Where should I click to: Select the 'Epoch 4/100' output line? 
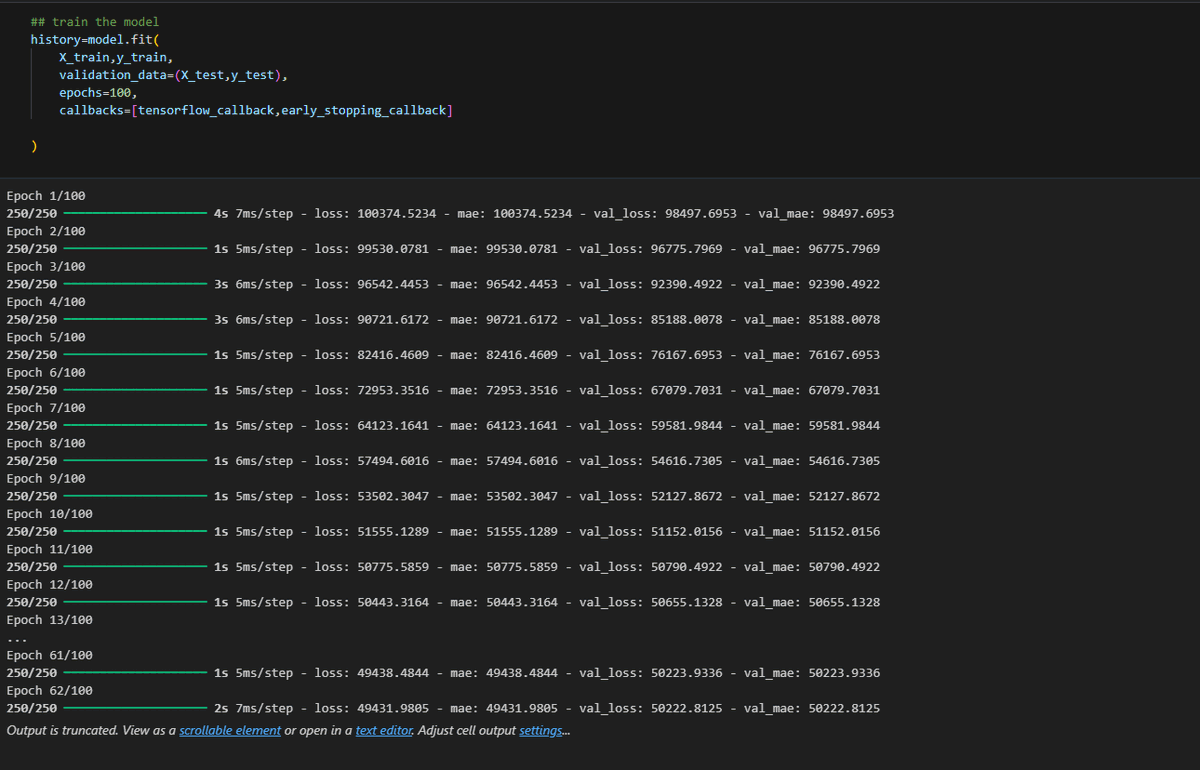pyautogui.click(x=46, y=302)
